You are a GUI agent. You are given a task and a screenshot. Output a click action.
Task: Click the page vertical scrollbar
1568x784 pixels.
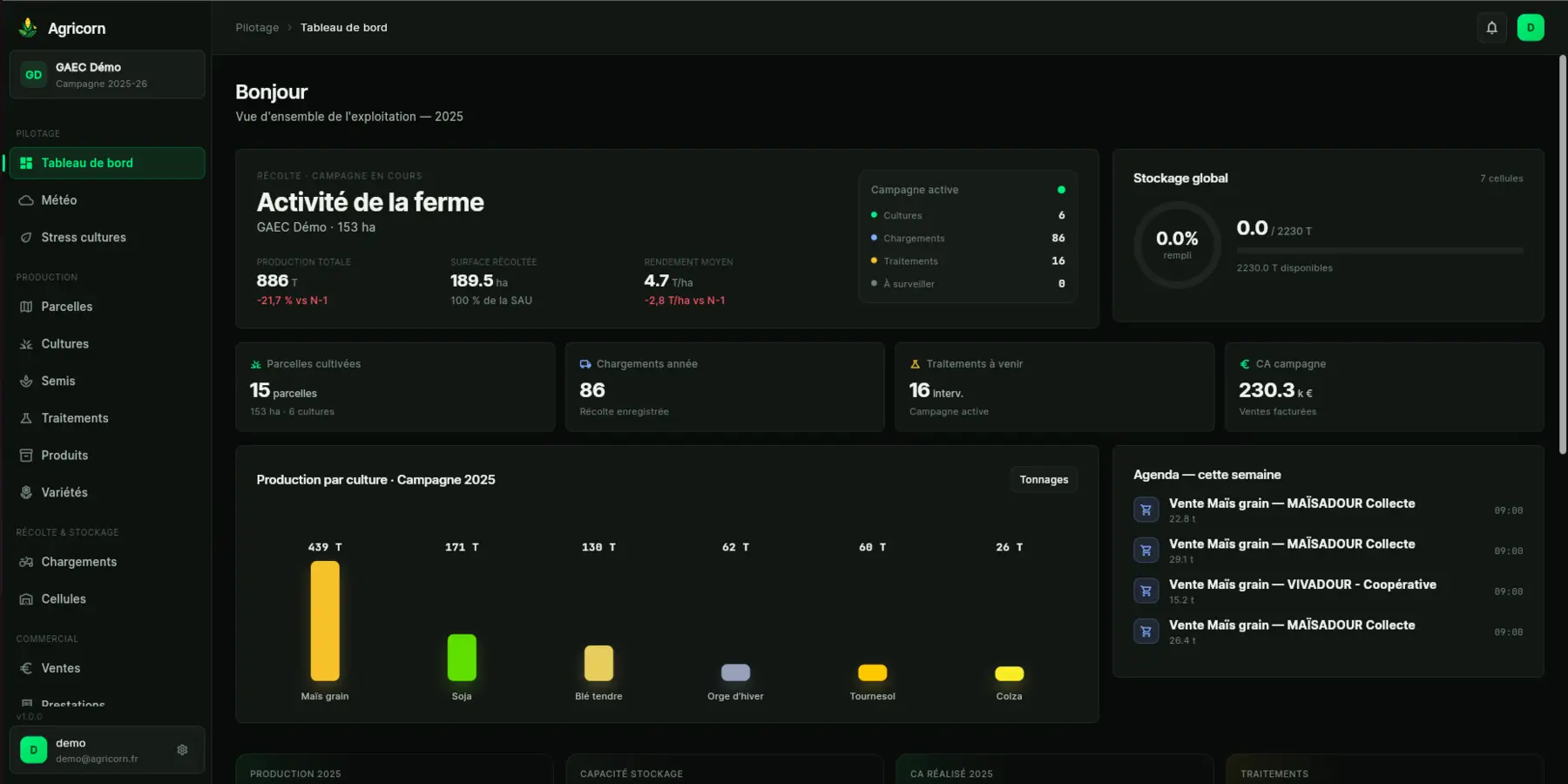(x=1563, y=253)
